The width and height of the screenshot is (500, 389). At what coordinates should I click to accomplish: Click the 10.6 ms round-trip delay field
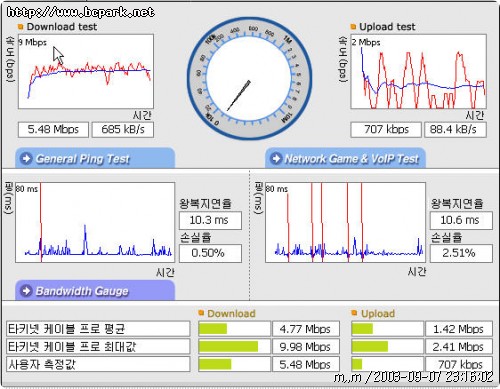(x=461, y=221)
